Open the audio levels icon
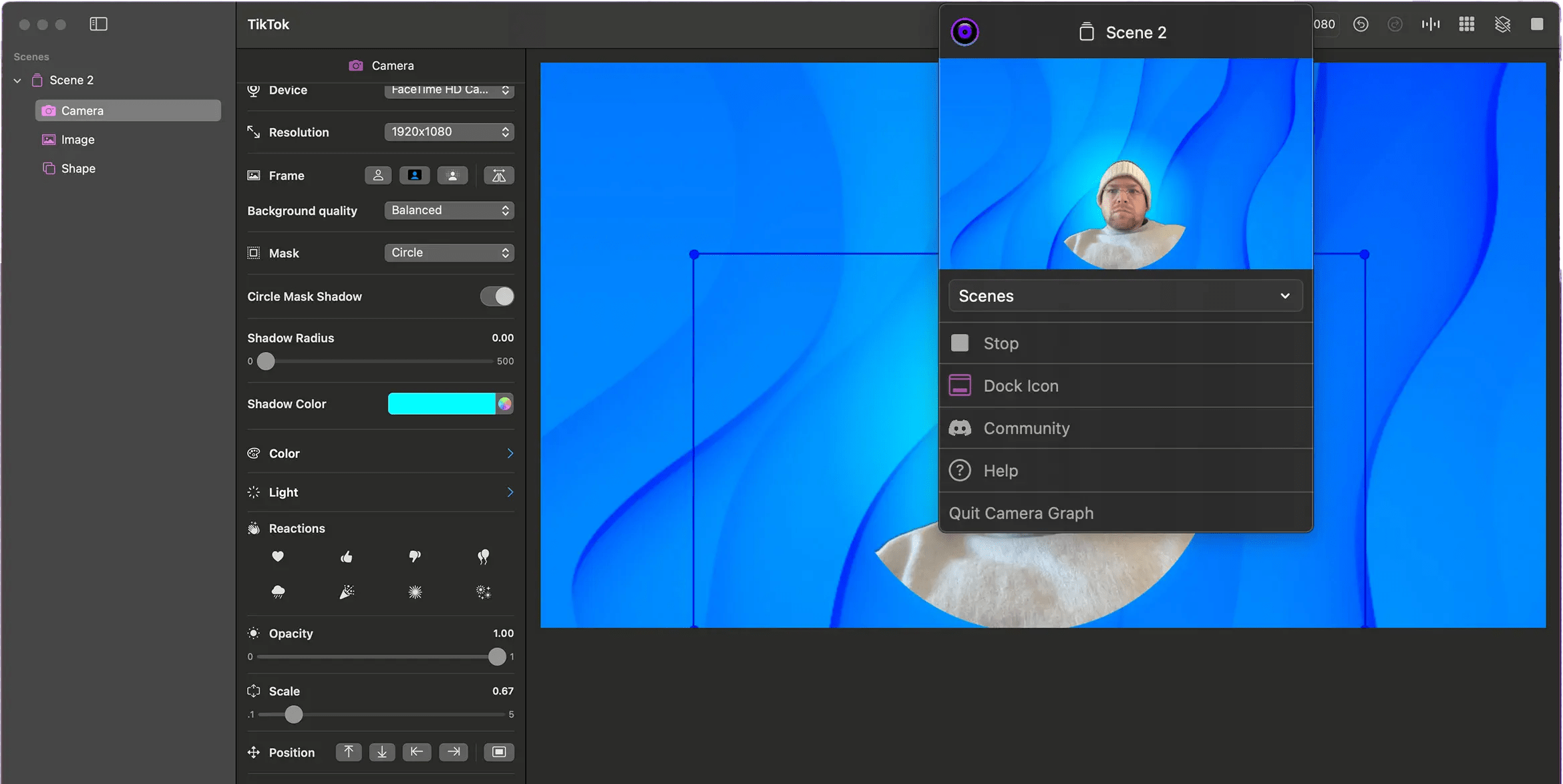This screenshot has width=1563, height=784. click(1431, 24)
